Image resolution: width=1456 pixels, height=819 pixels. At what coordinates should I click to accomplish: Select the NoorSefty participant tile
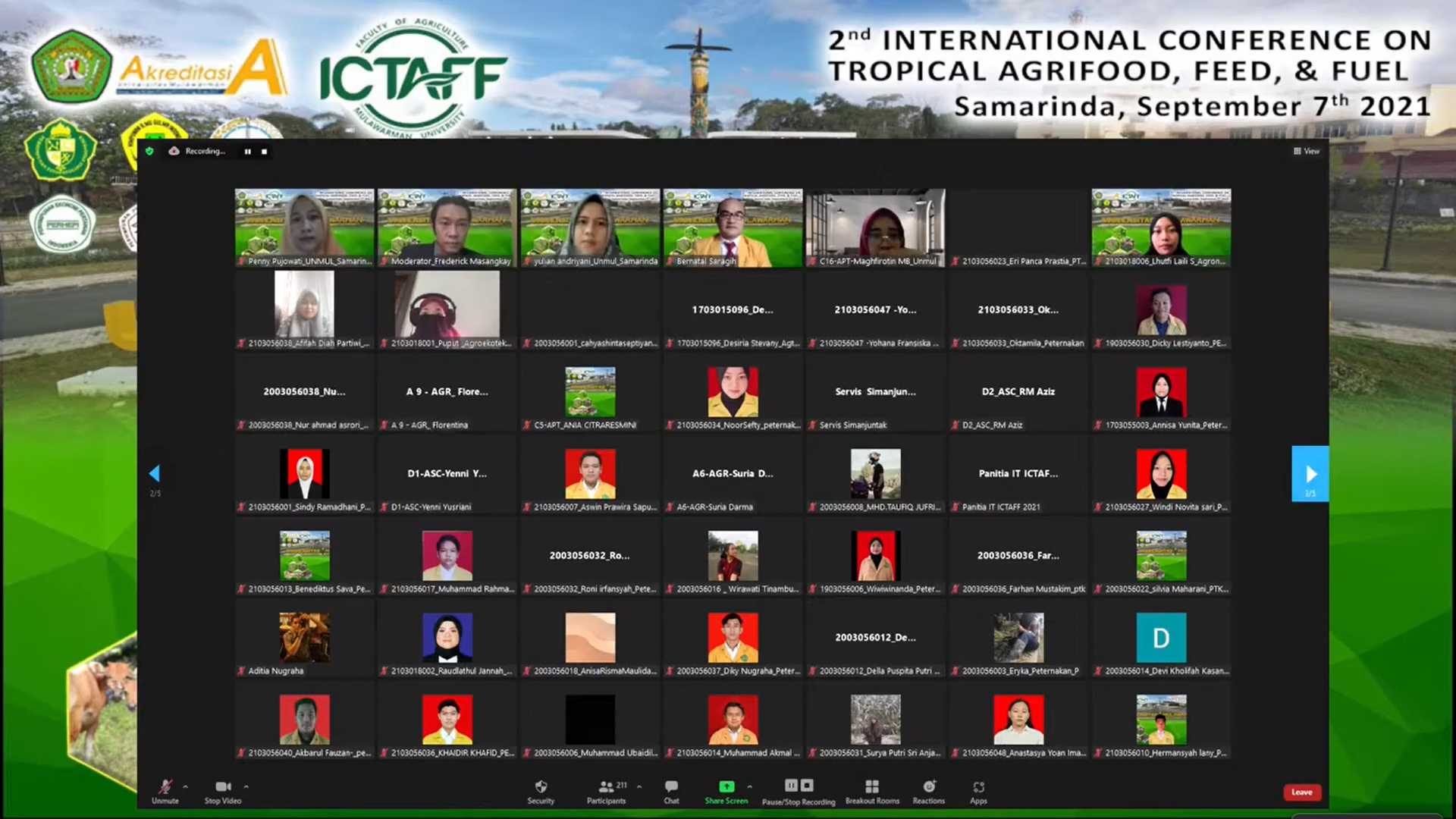733,391
